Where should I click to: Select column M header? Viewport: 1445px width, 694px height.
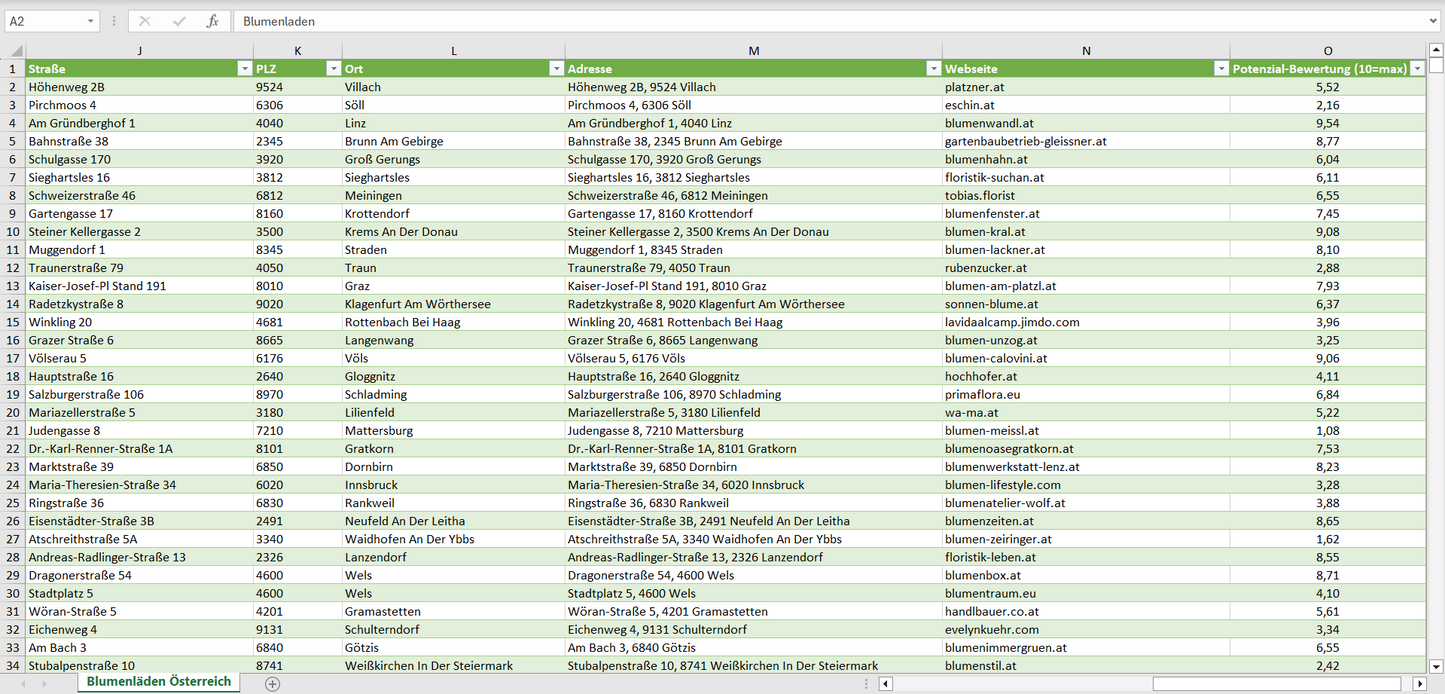pyautogui.click(x=753, y=51)
